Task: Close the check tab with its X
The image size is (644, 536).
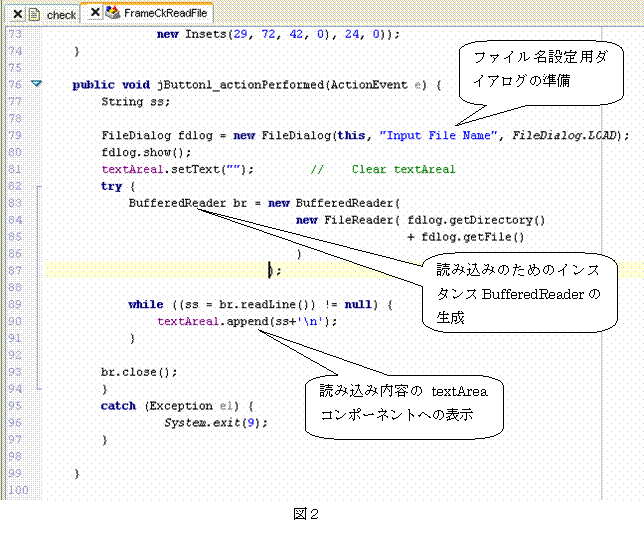Action: click(x=18, y=14)
